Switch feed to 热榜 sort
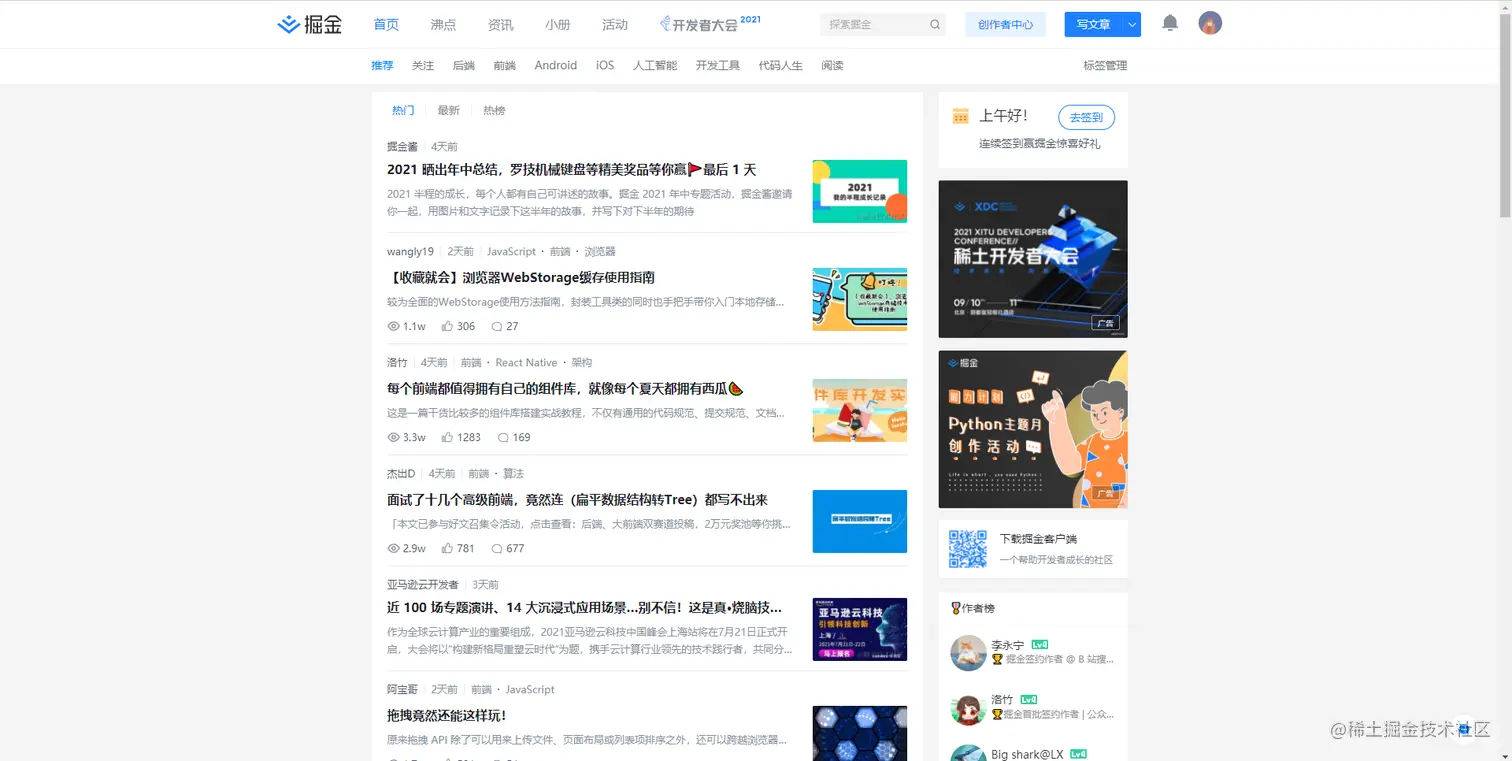 tap(494, 111)
